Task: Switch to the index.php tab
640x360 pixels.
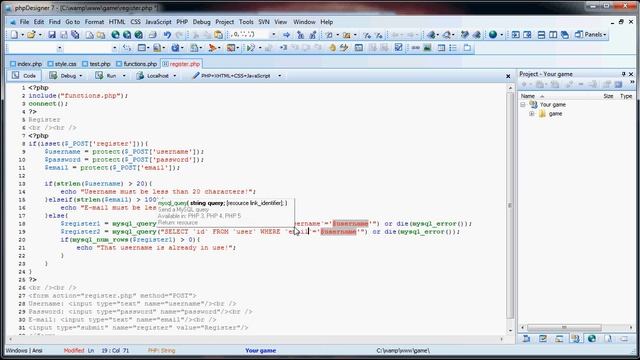Action: [26, 64]
